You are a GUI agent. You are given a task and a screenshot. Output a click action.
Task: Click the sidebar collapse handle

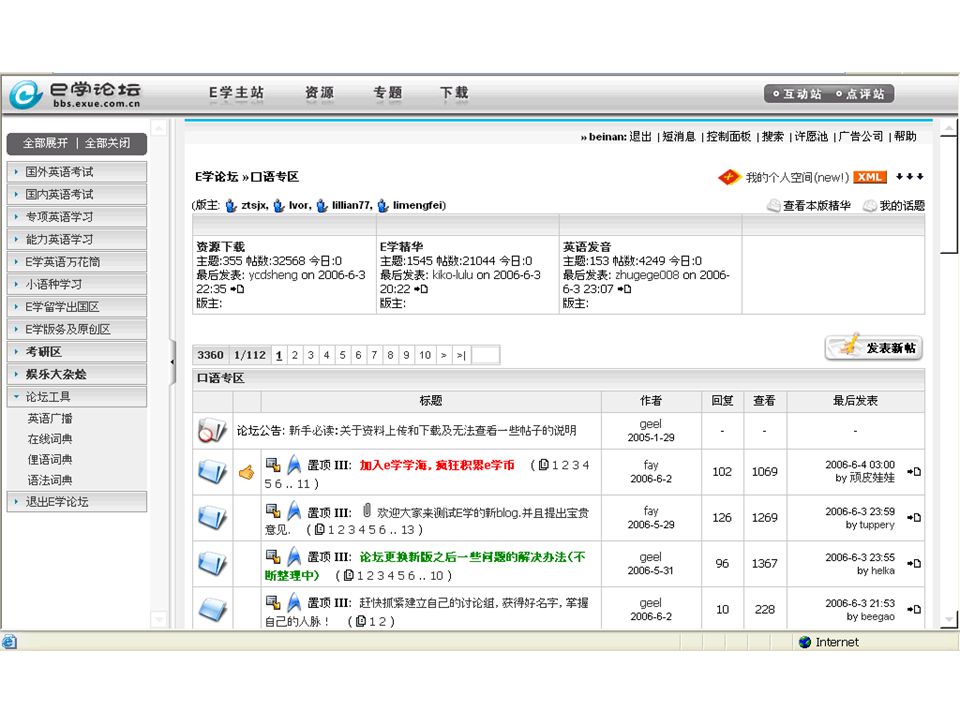pos(172,362)
